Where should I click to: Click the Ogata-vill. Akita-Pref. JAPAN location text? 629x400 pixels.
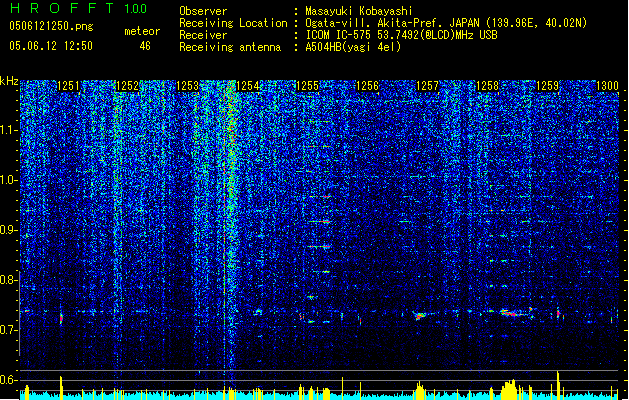(x=446, y=23)
